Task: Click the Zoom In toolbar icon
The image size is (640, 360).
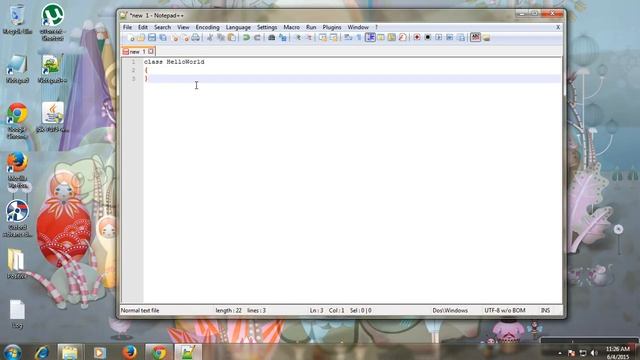Action: 298,38
